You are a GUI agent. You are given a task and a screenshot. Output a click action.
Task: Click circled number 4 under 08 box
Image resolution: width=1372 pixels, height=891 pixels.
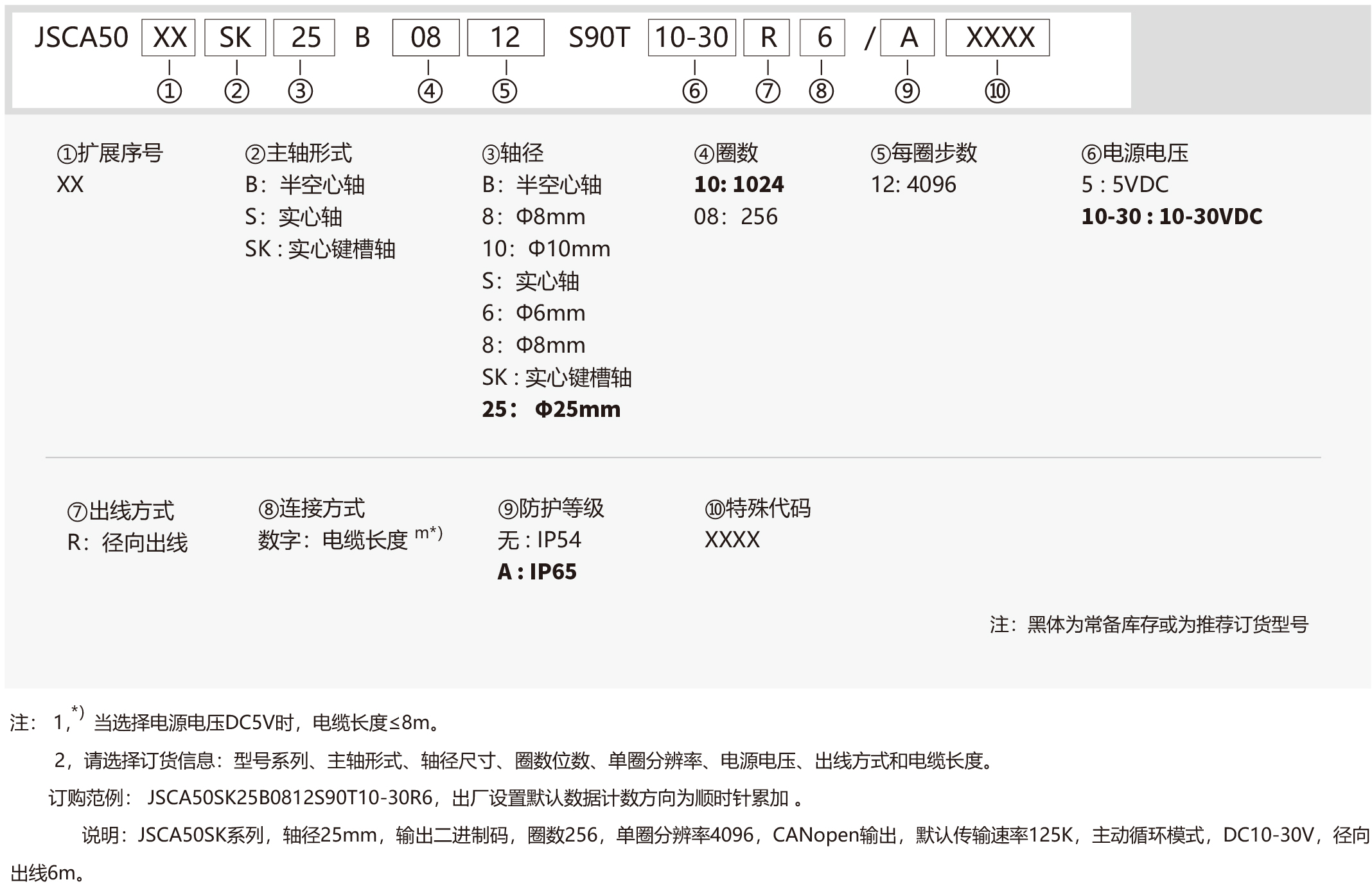pos(430,91)
